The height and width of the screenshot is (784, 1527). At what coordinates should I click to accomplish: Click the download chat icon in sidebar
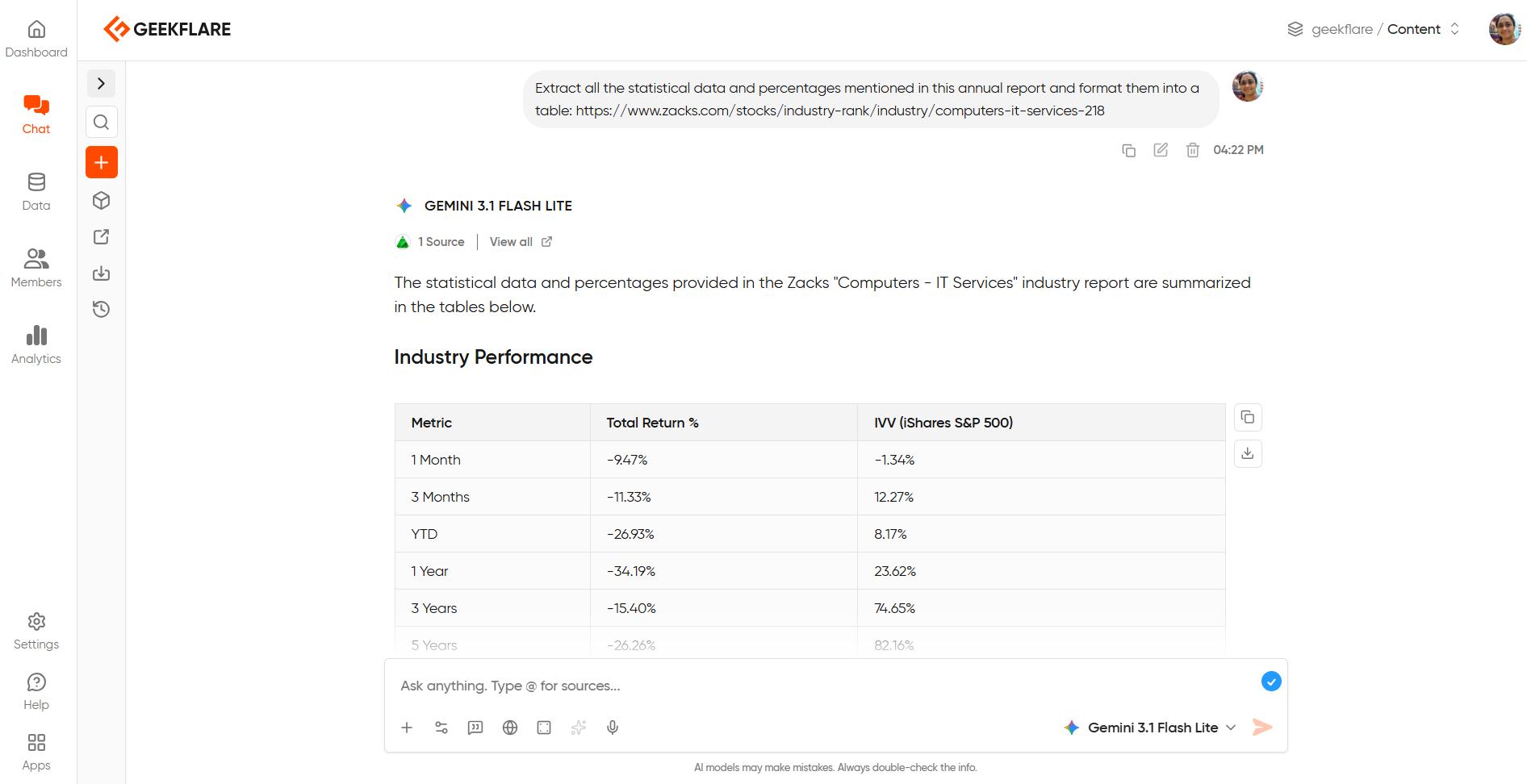coord(101,273)
